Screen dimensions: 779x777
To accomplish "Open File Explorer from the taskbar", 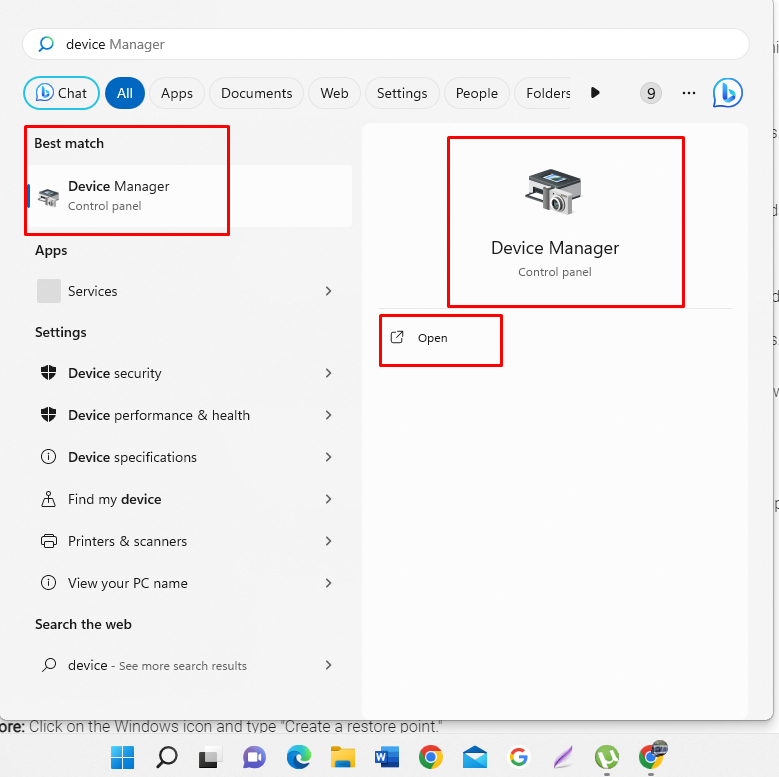I will point(343,757).
